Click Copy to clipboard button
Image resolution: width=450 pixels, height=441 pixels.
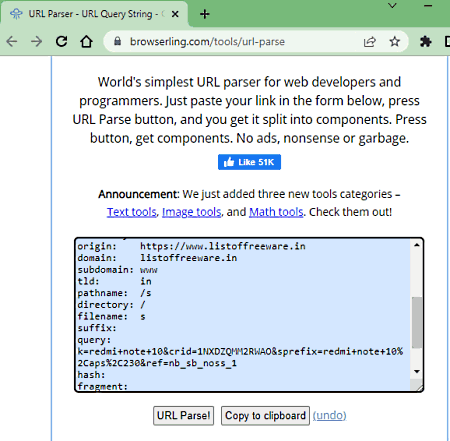(265, 416)
